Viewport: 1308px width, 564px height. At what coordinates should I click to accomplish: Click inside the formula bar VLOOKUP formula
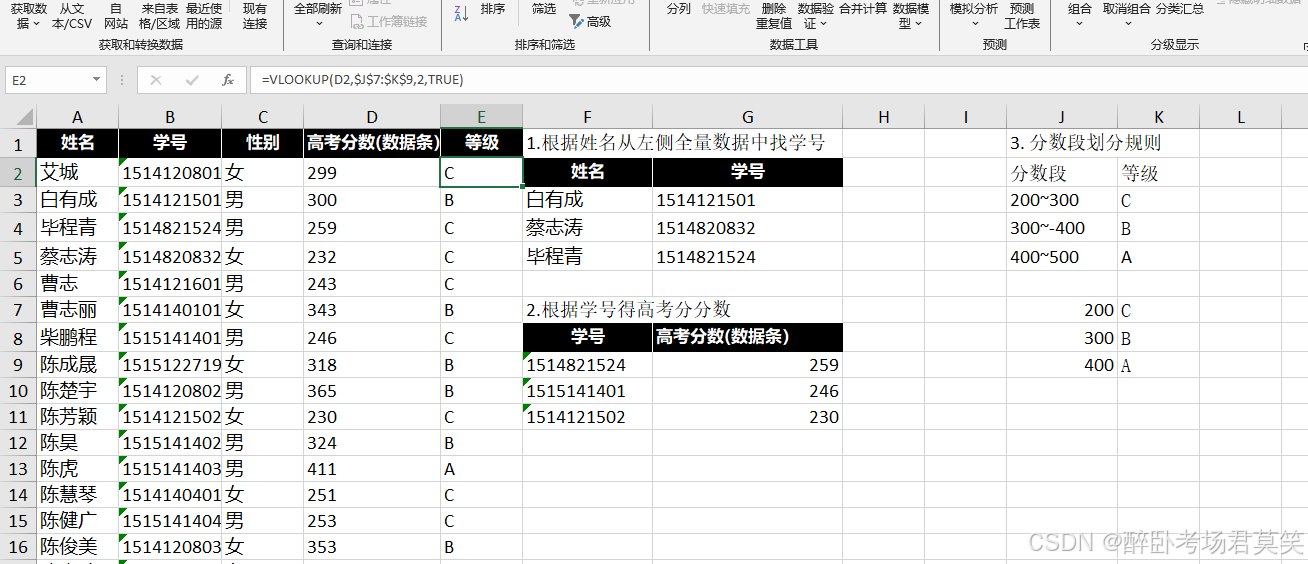pos(363,80)
